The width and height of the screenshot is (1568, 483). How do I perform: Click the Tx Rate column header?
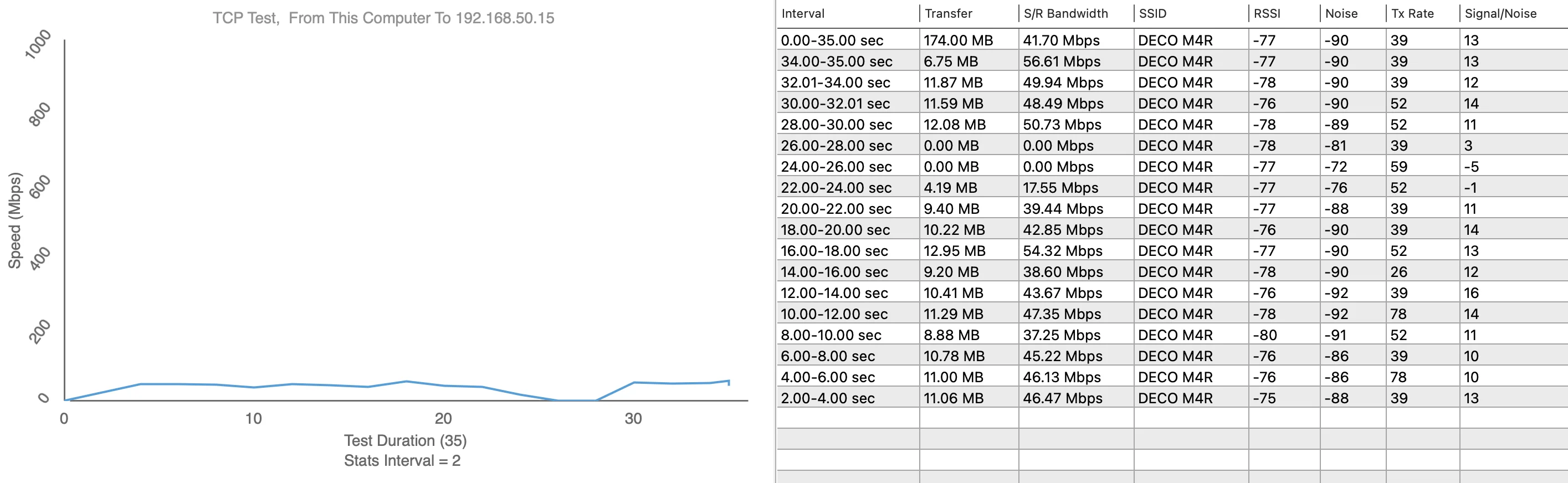point(1412,13)
